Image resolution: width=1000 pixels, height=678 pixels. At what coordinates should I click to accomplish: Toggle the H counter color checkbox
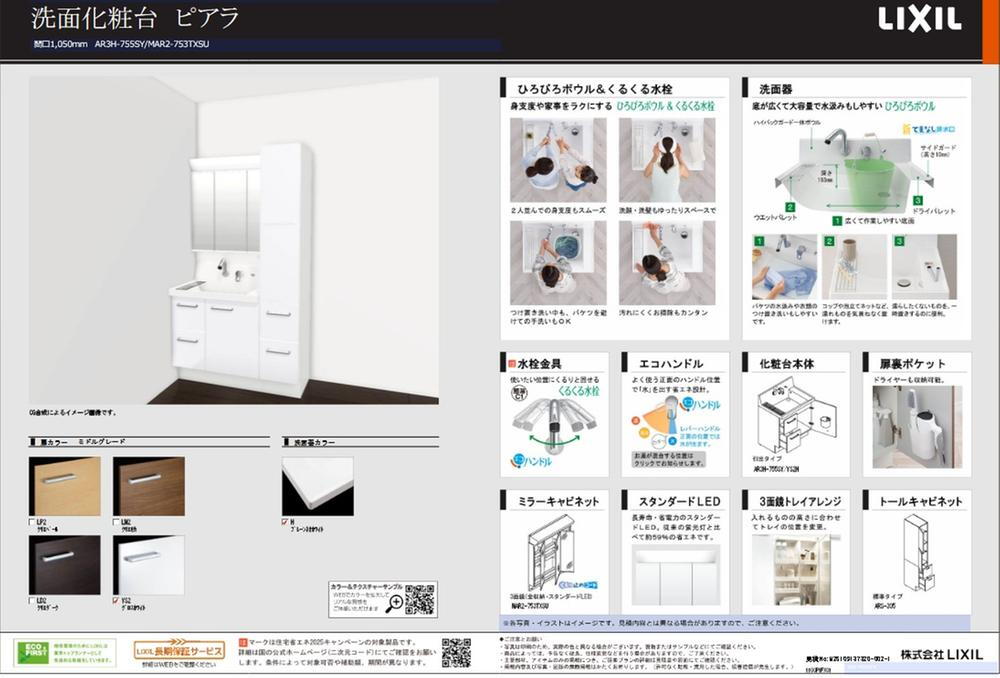coord(285,521)
